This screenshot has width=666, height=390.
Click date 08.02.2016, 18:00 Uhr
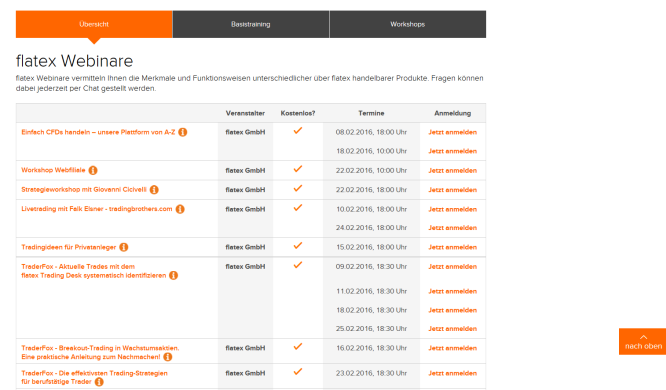point(371,132)
